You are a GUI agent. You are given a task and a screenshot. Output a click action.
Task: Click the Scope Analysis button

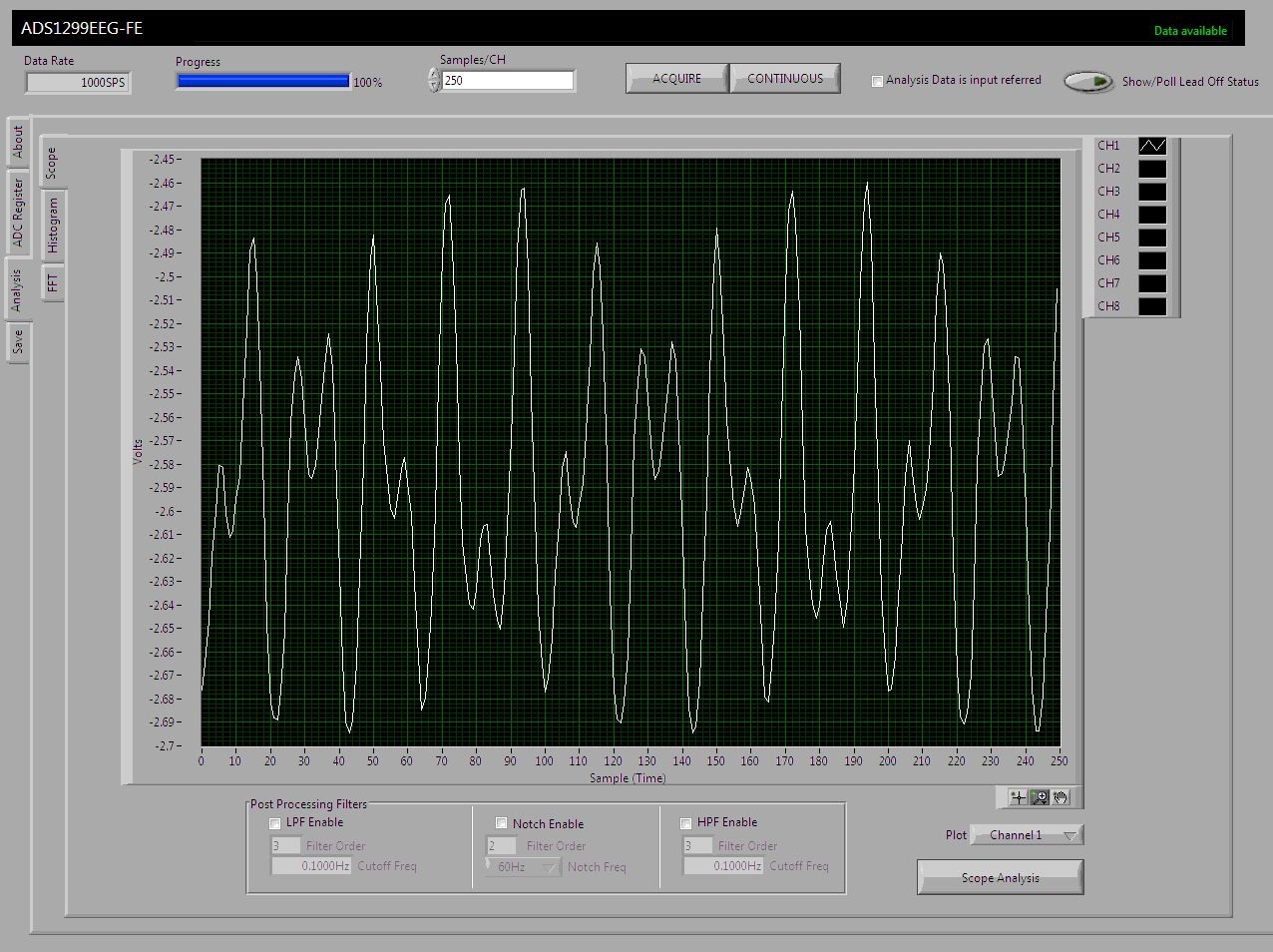1000,878
